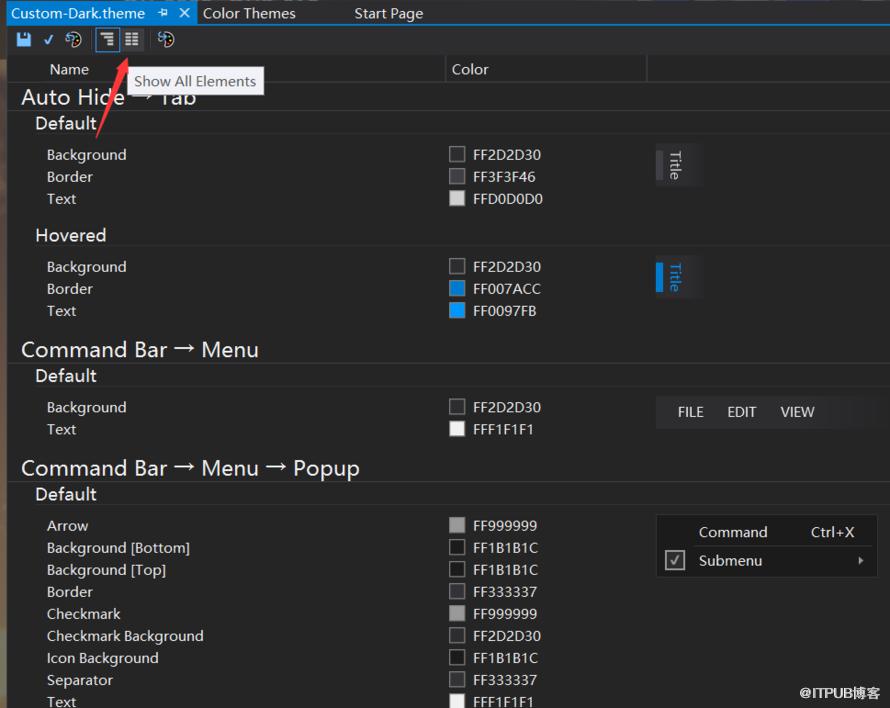Click the Color column header
Screen dimensions: 890x708
coord(470,69)
